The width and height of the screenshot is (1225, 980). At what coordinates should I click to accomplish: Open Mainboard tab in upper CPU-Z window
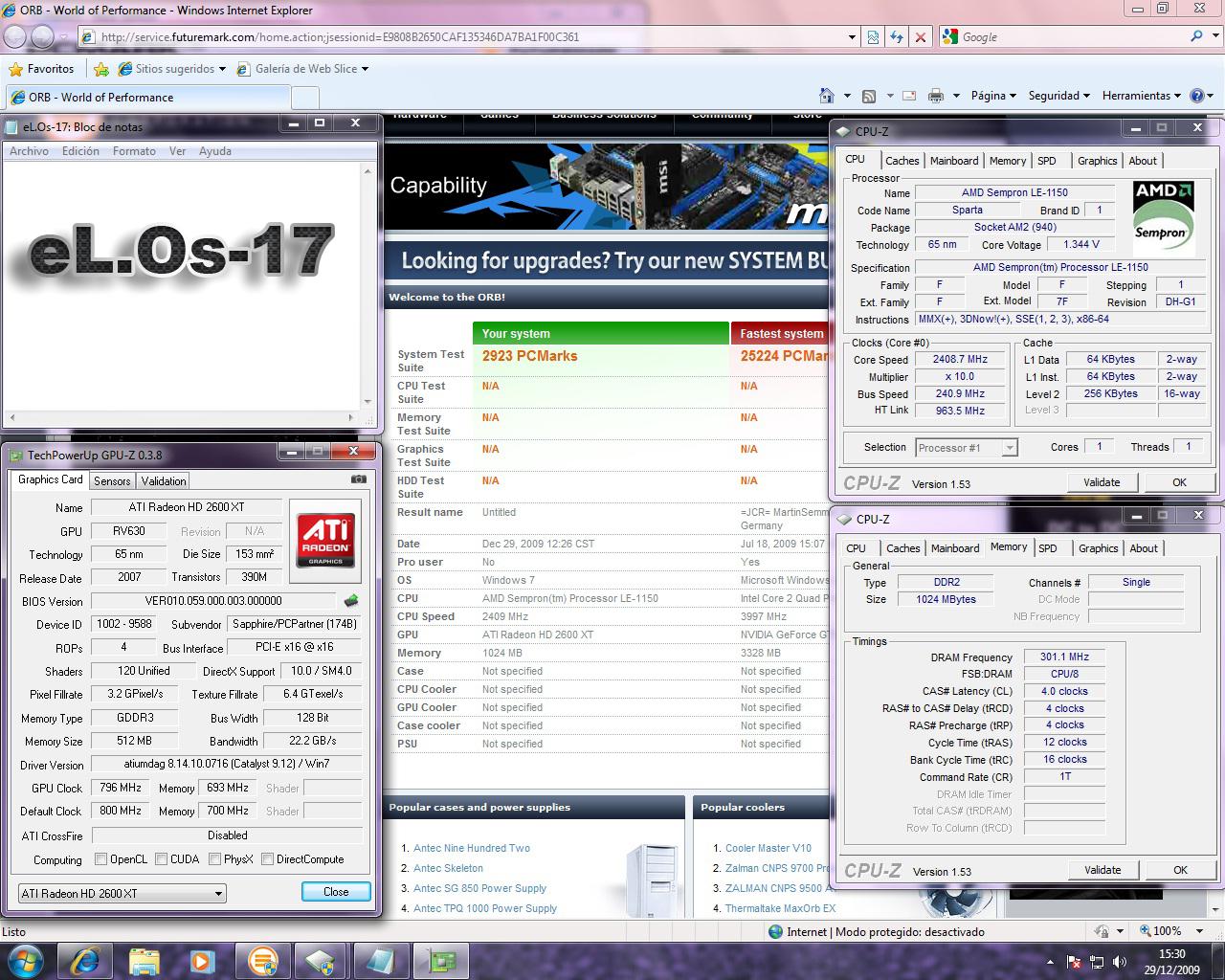[x=954, y=161]
